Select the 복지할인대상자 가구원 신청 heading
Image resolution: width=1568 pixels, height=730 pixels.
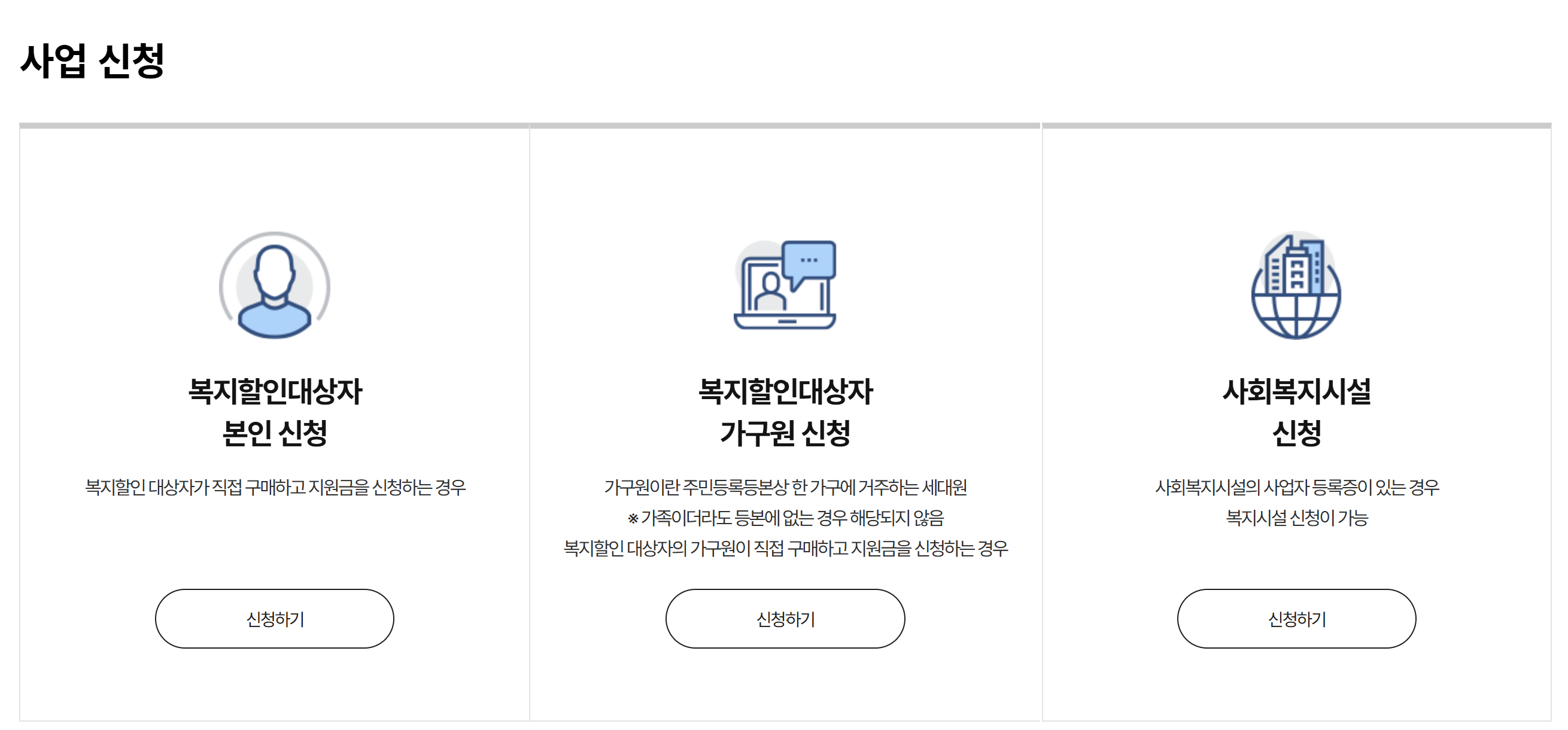[x=785, y=412]
